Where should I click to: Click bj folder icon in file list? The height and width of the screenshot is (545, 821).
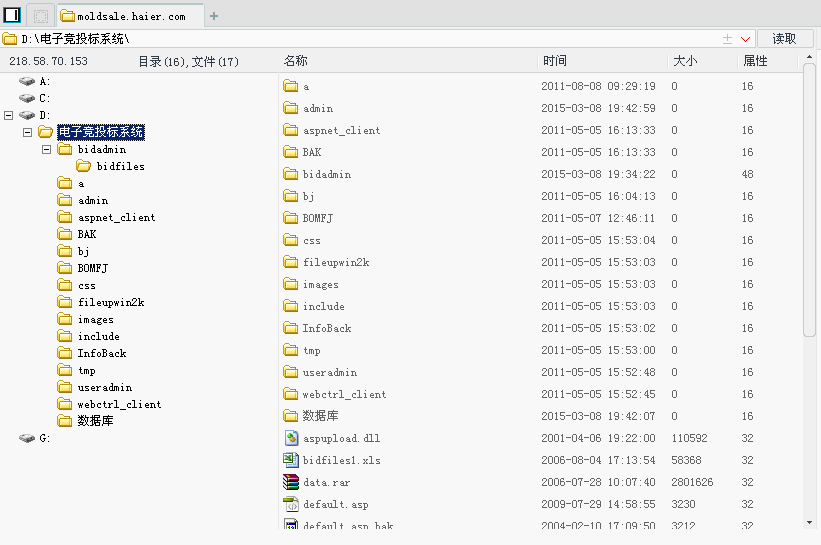291,196
